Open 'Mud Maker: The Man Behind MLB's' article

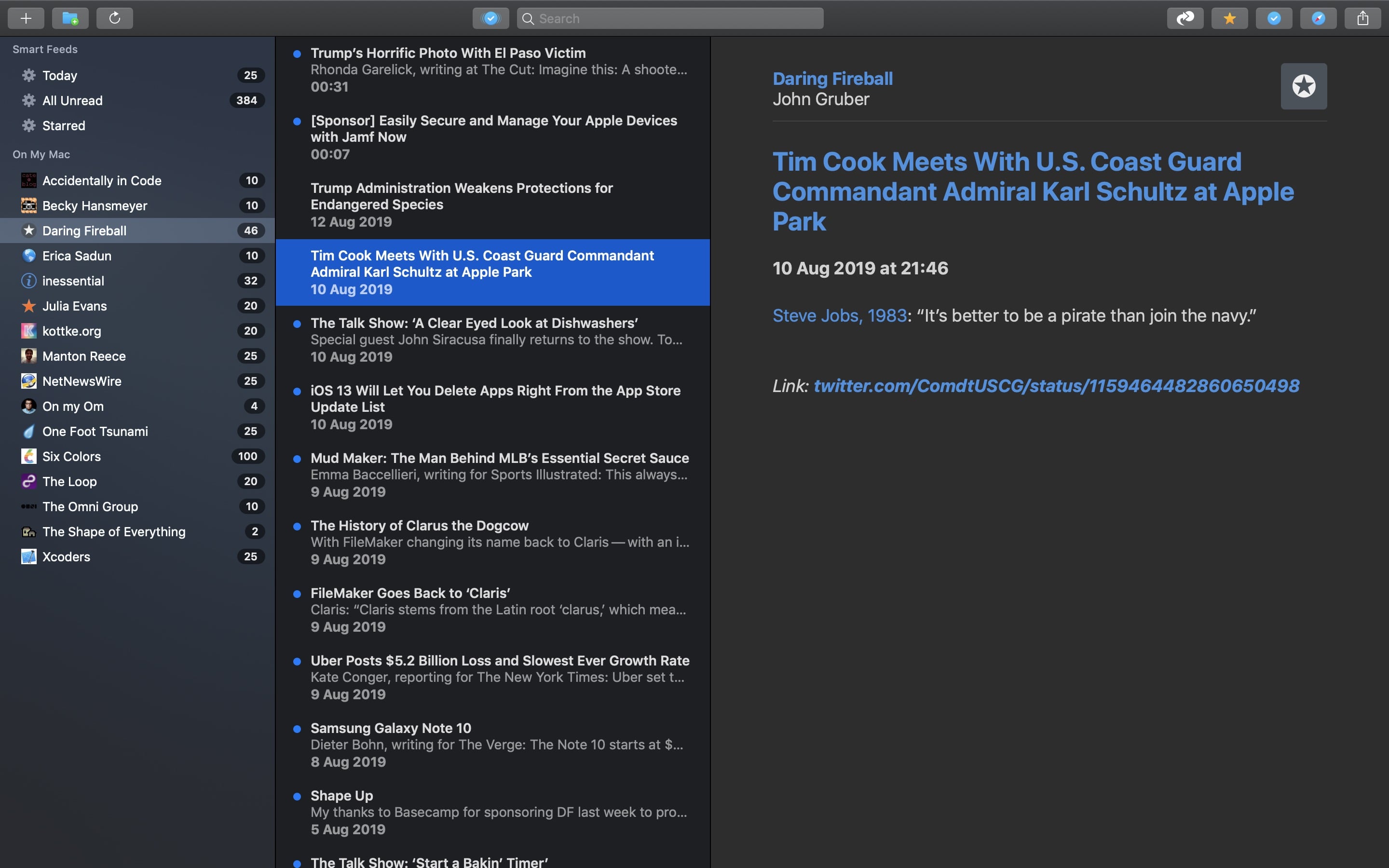[x=492, y=475]
